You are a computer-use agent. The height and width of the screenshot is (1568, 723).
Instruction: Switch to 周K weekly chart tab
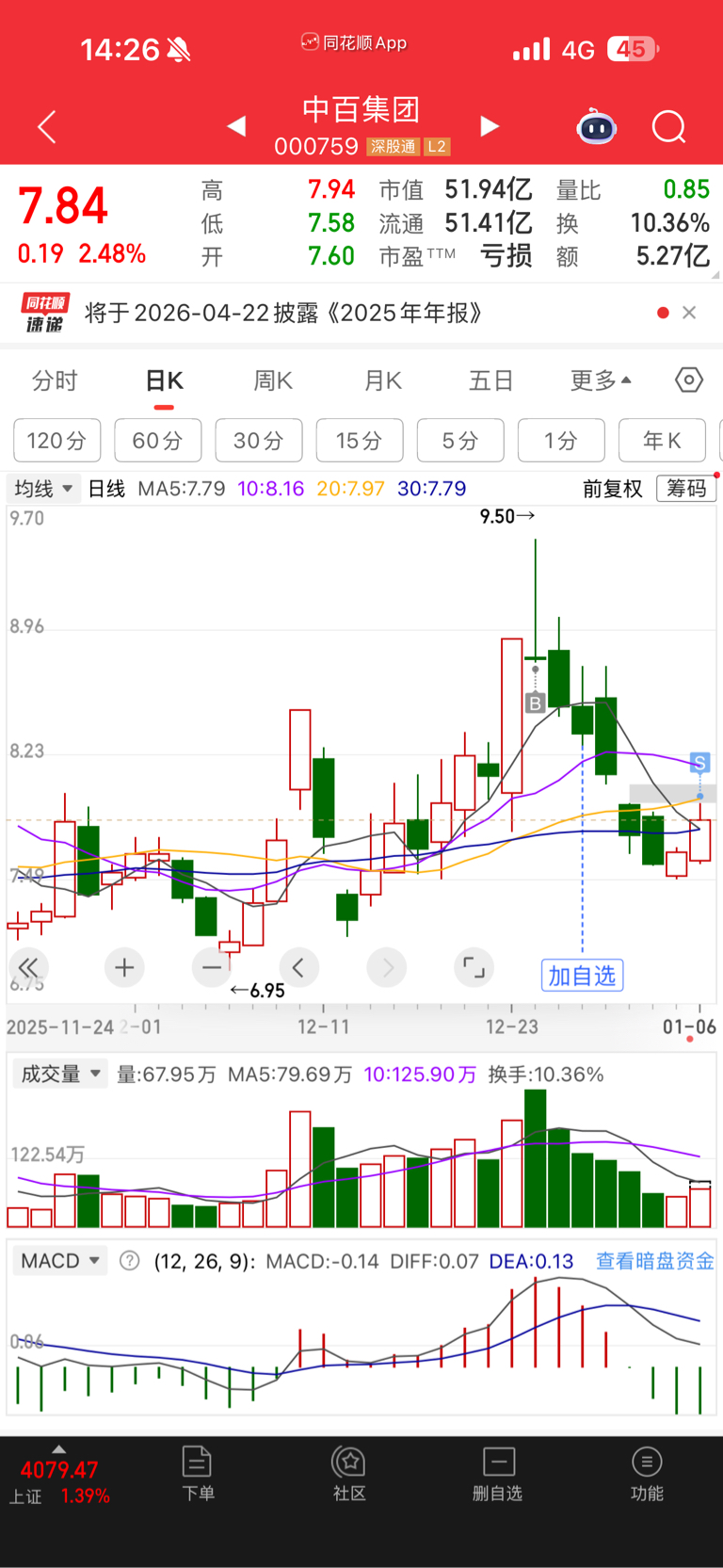click(x=273, y=380)
